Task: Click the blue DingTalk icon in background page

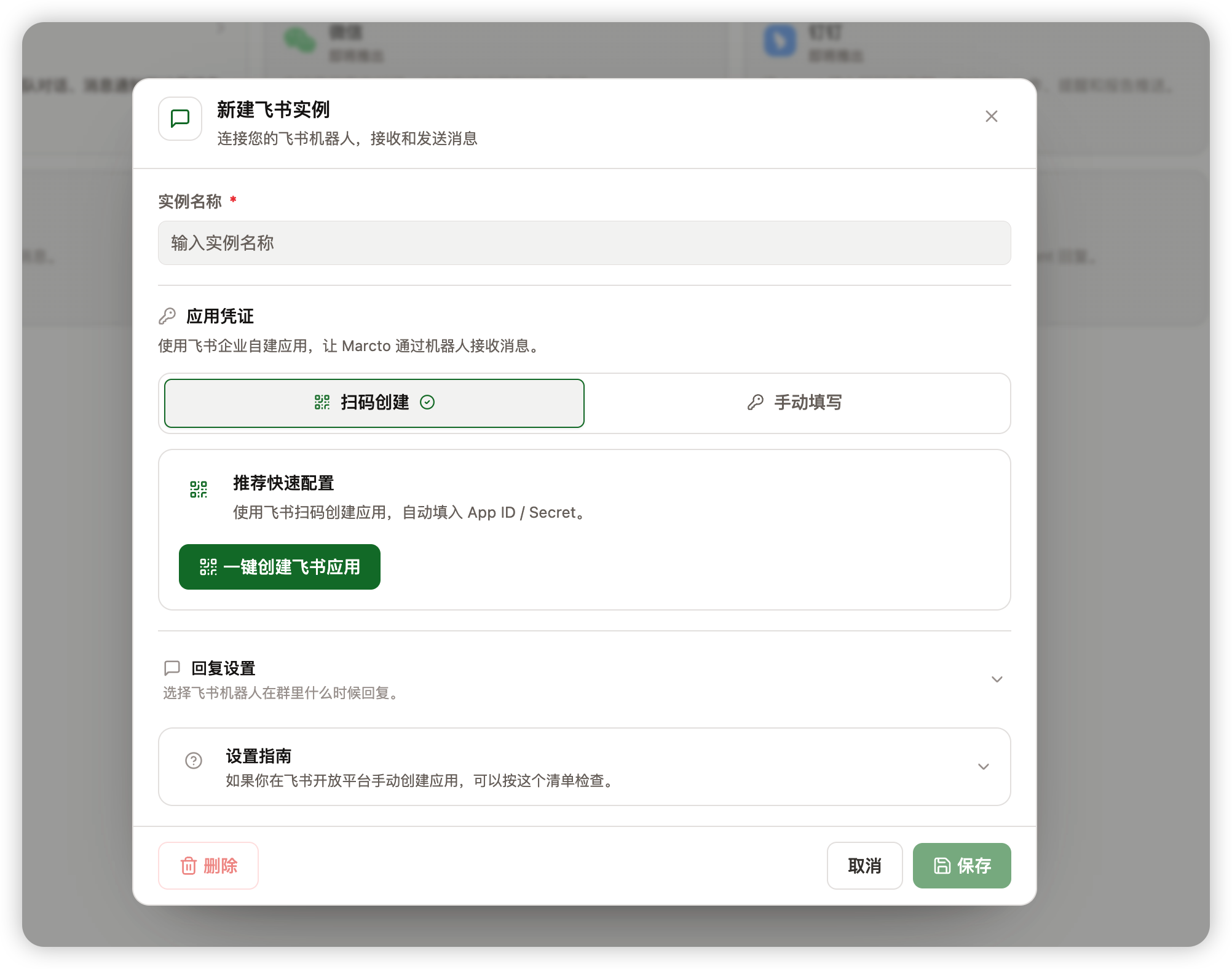Action: pos(780,41)
